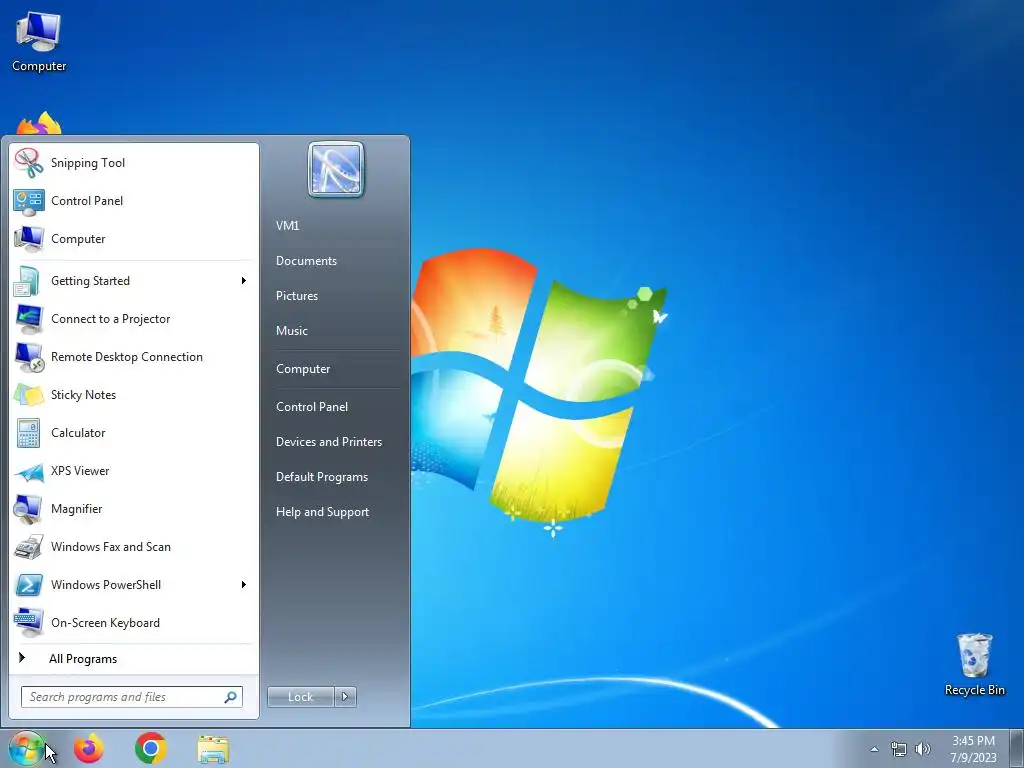Click the user account picture
The height and width of the screenshot is (768, 1024).
tap(336, 170)
